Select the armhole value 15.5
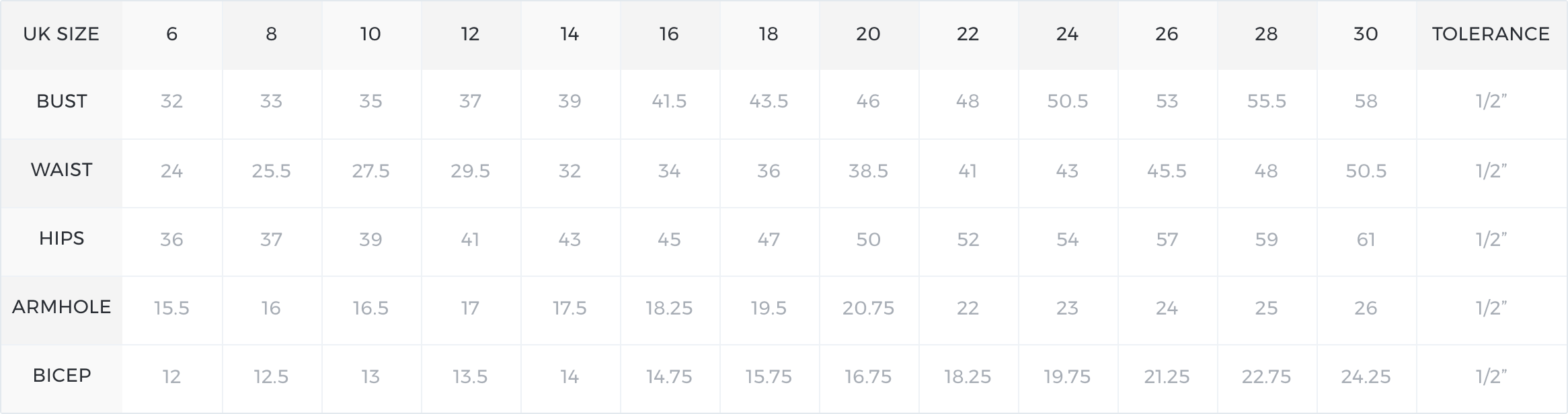Image resolution: width=1568 pixels, height=414 pixels. (171, 308)
